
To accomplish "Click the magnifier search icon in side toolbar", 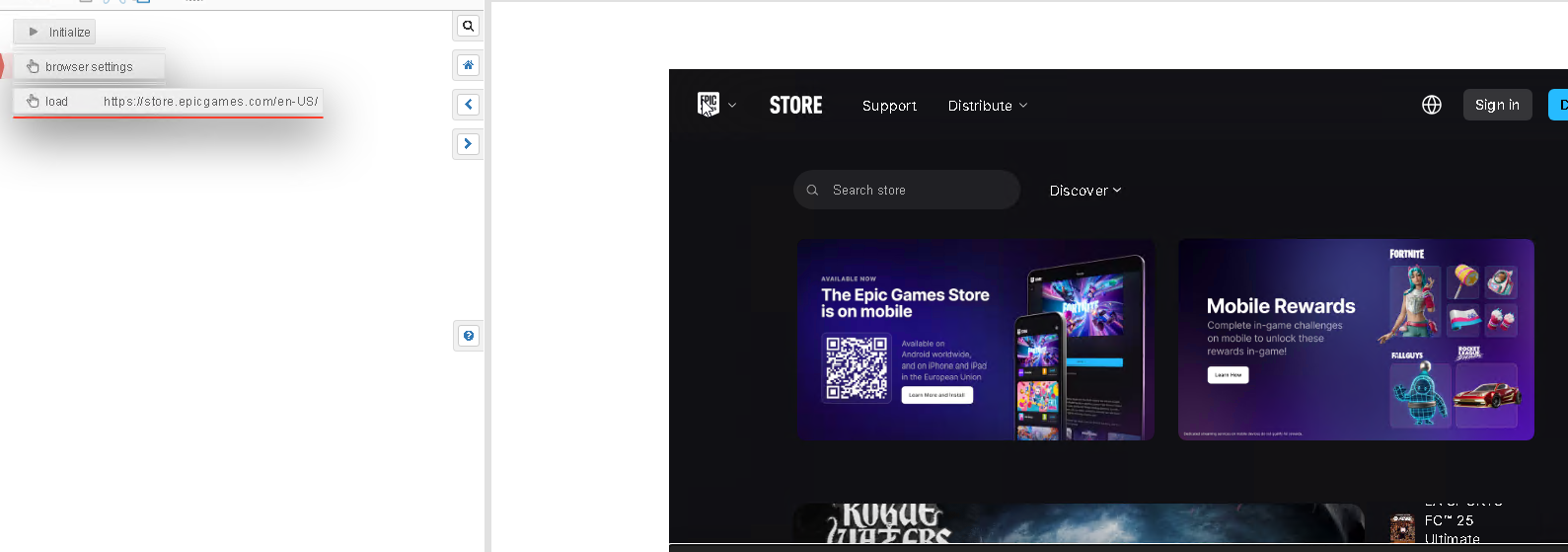I will point(468,27).
